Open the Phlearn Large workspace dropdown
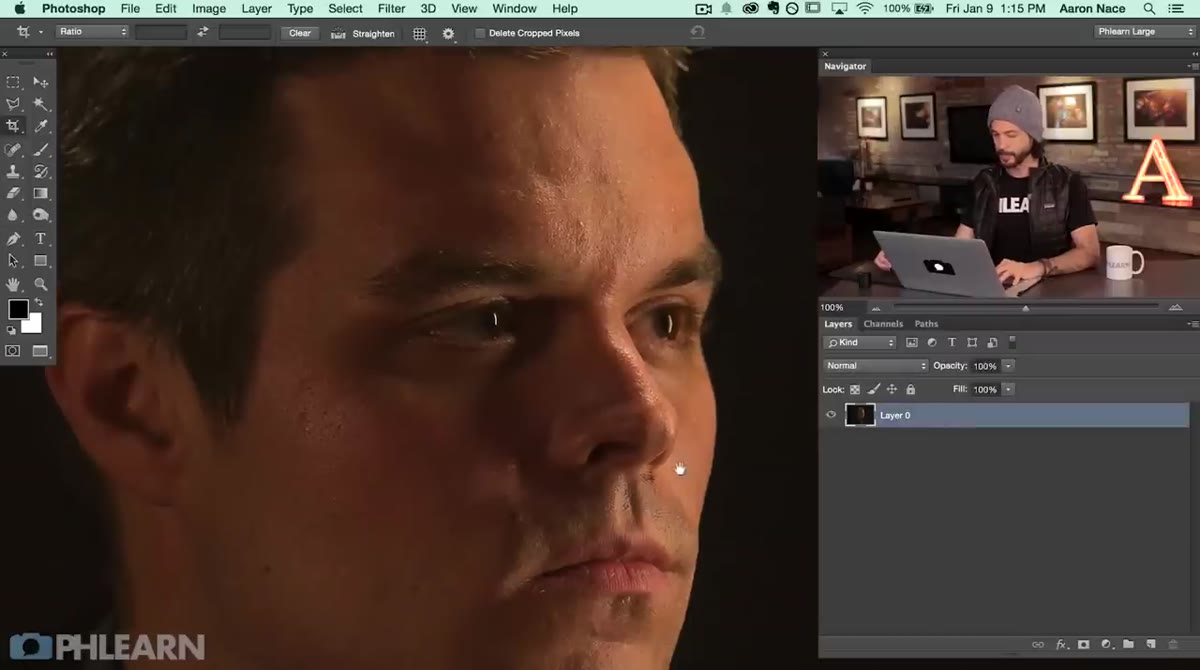Viewport: 1200px width, 670px height. 1145,32
